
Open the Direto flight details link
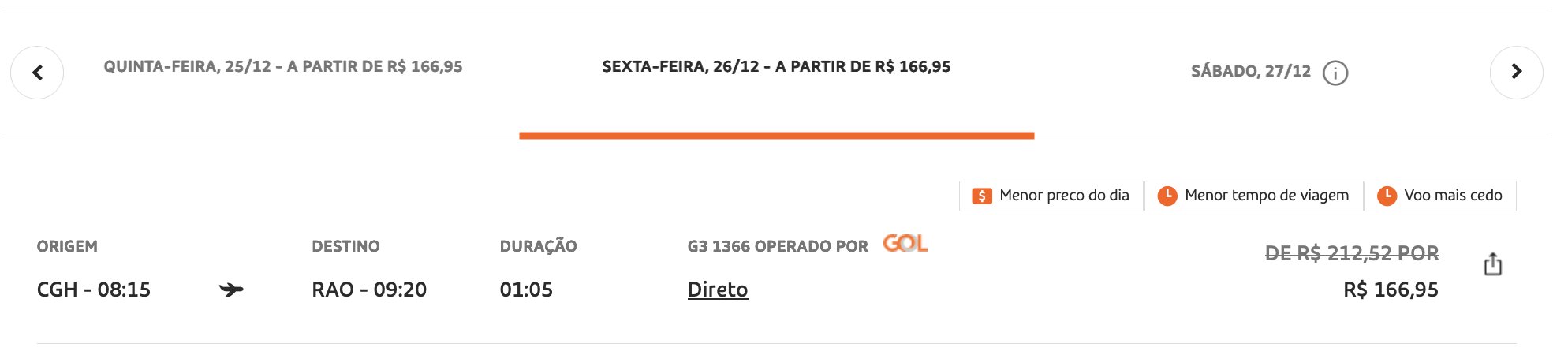tap(717, 290)
